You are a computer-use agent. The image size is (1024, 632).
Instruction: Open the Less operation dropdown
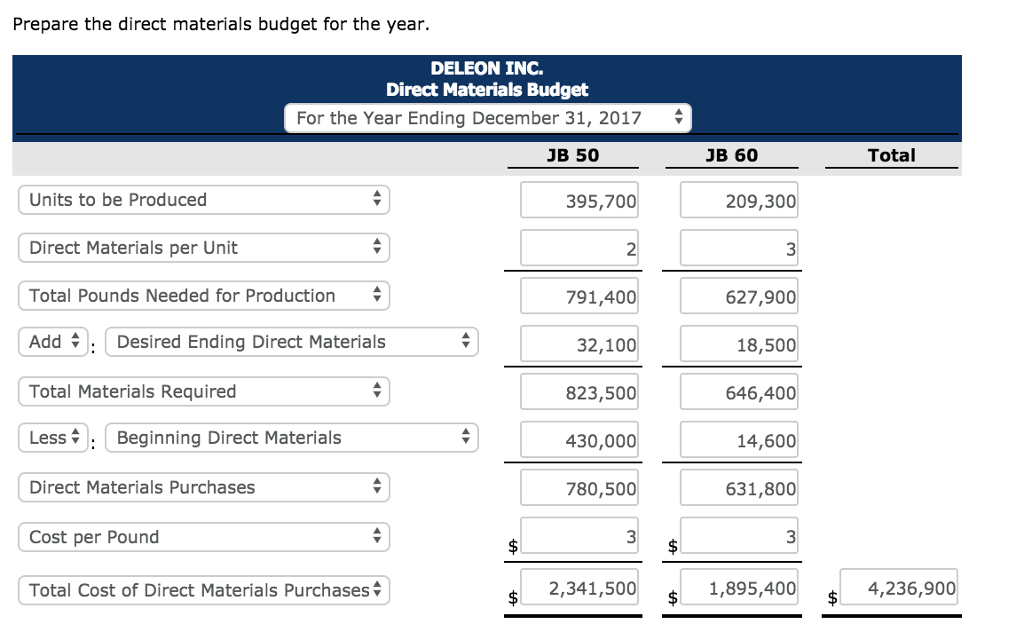point(53,437)
